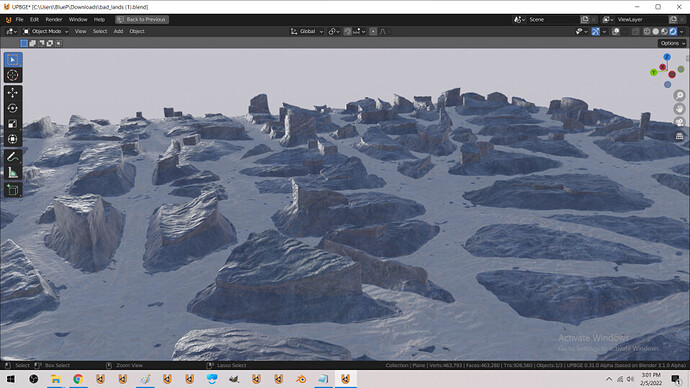Switch to solid viewport shading
690x388 pixels.
pos(656,31)
